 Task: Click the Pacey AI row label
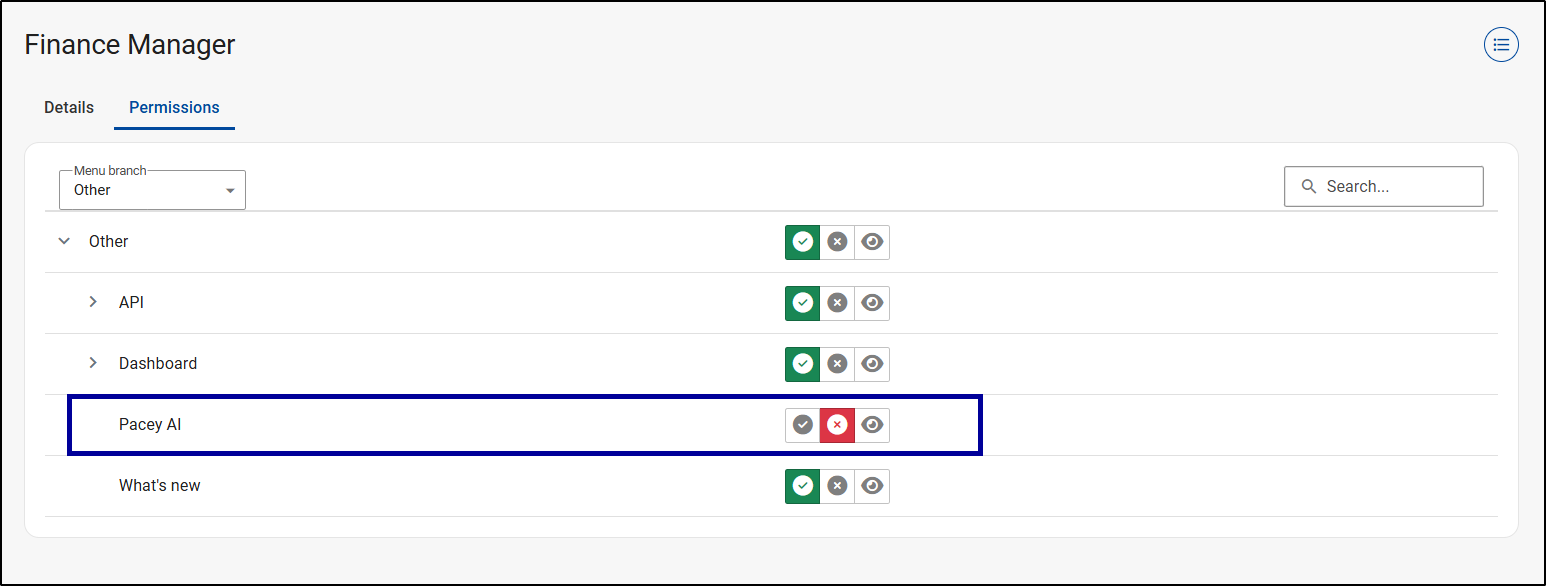pos(150,425)
